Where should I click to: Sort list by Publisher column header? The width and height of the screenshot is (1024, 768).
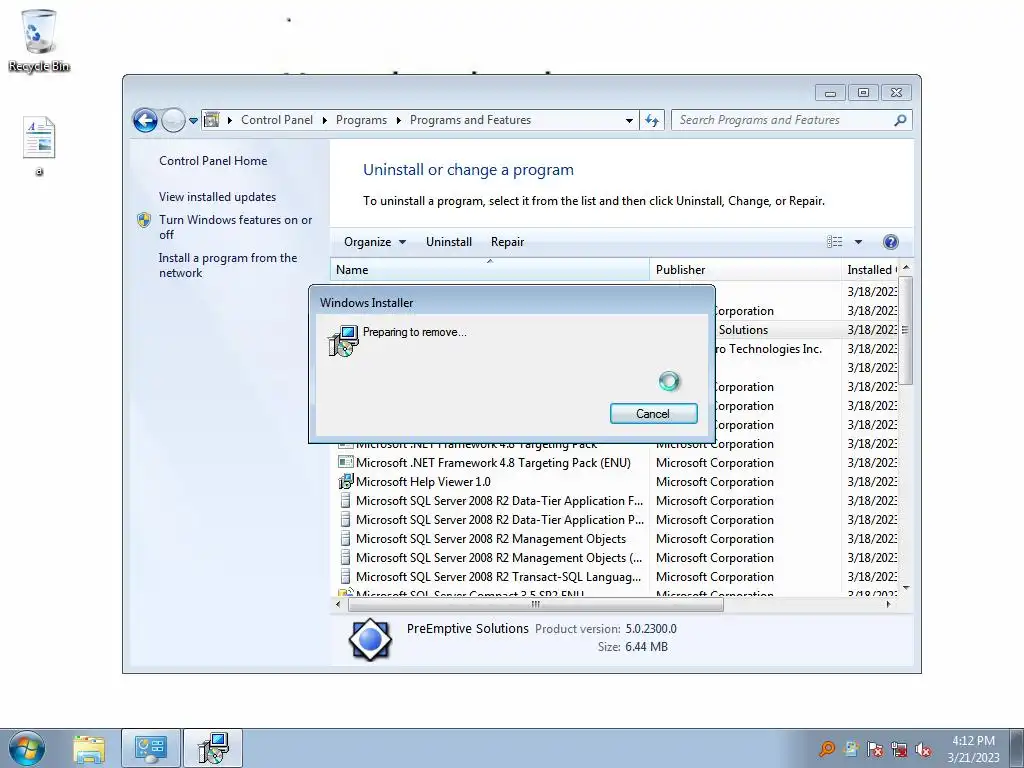click(x=745, y=270)
